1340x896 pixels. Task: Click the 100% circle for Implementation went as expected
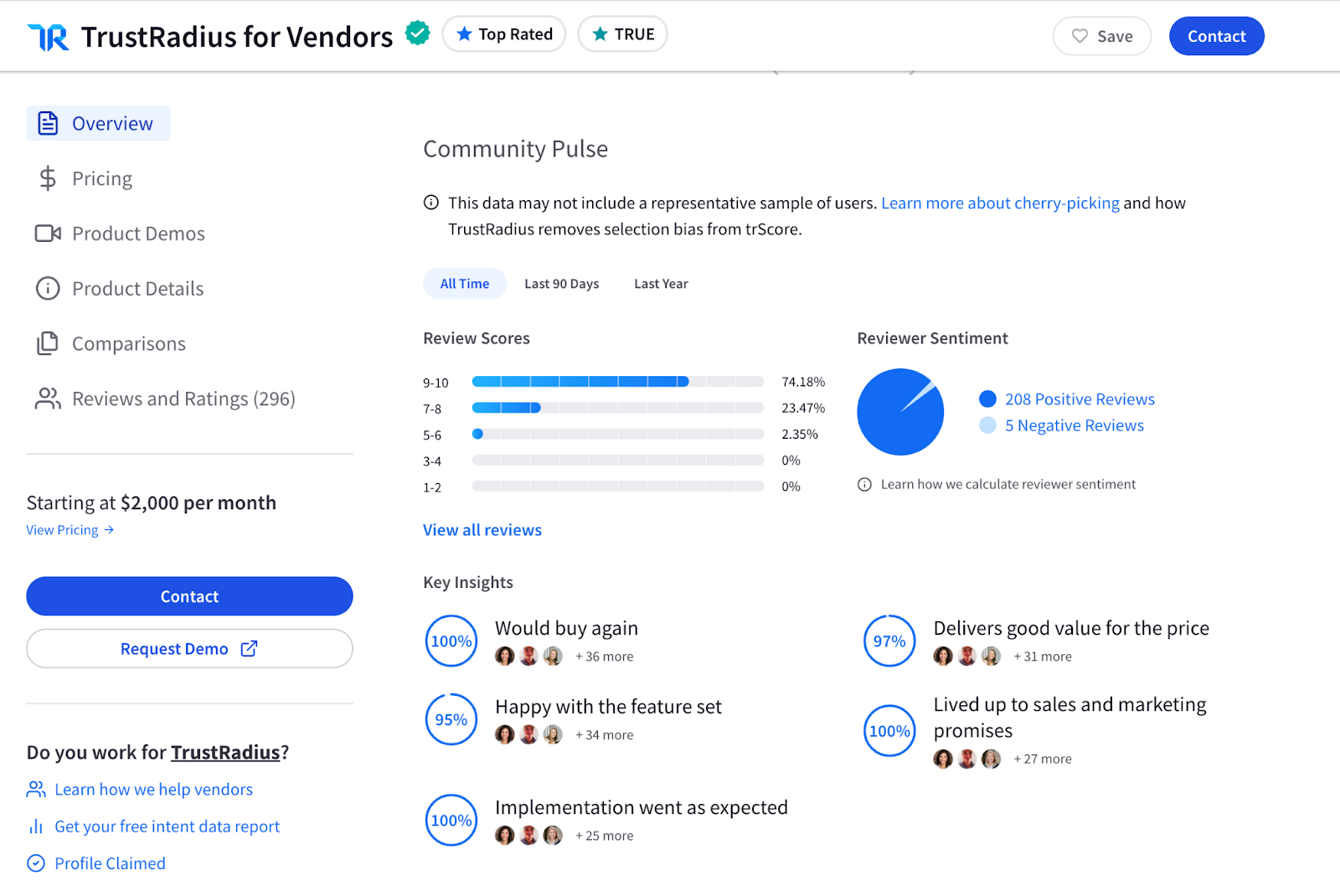(x=451, y=820)
